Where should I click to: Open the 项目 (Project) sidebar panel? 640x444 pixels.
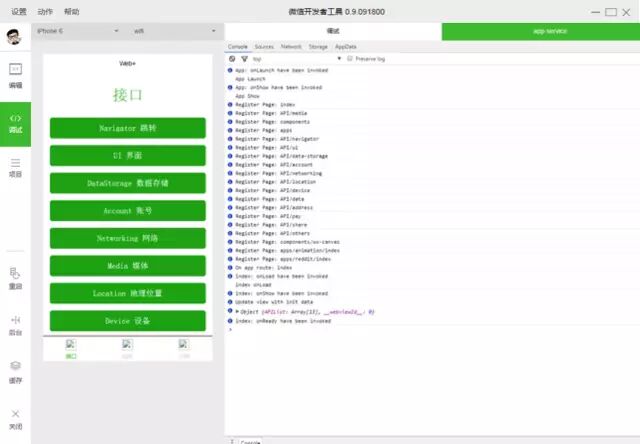point(16,168)
